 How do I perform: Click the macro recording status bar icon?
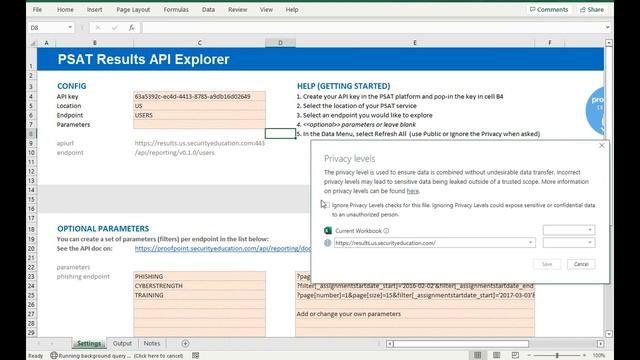point(196,356)
